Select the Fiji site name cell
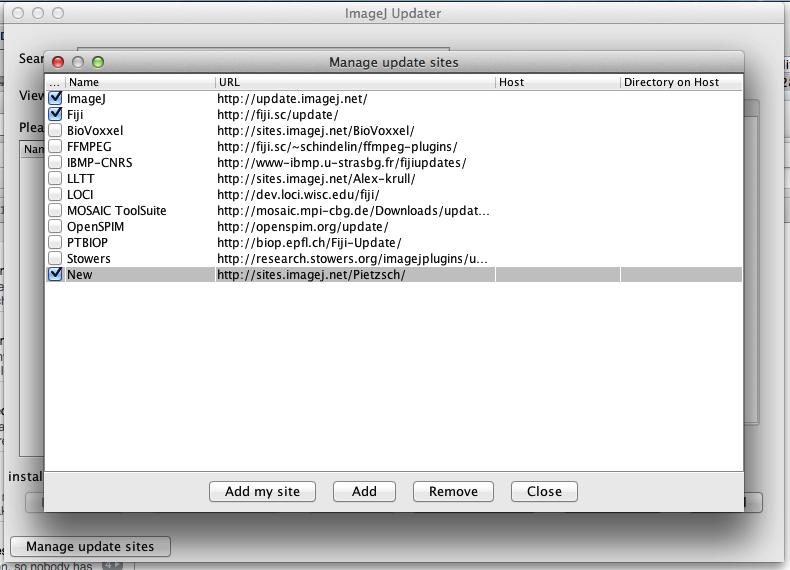790x570 pixels. pyautogui.click(x=140, y=114)
